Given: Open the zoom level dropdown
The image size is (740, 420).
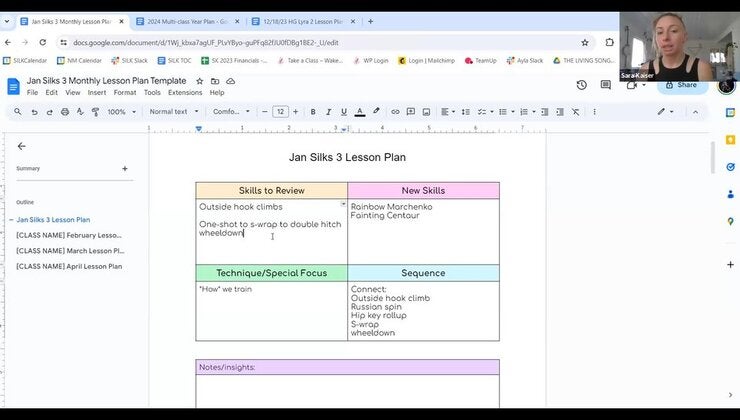Looking at the screenshot, I should 121,112.
